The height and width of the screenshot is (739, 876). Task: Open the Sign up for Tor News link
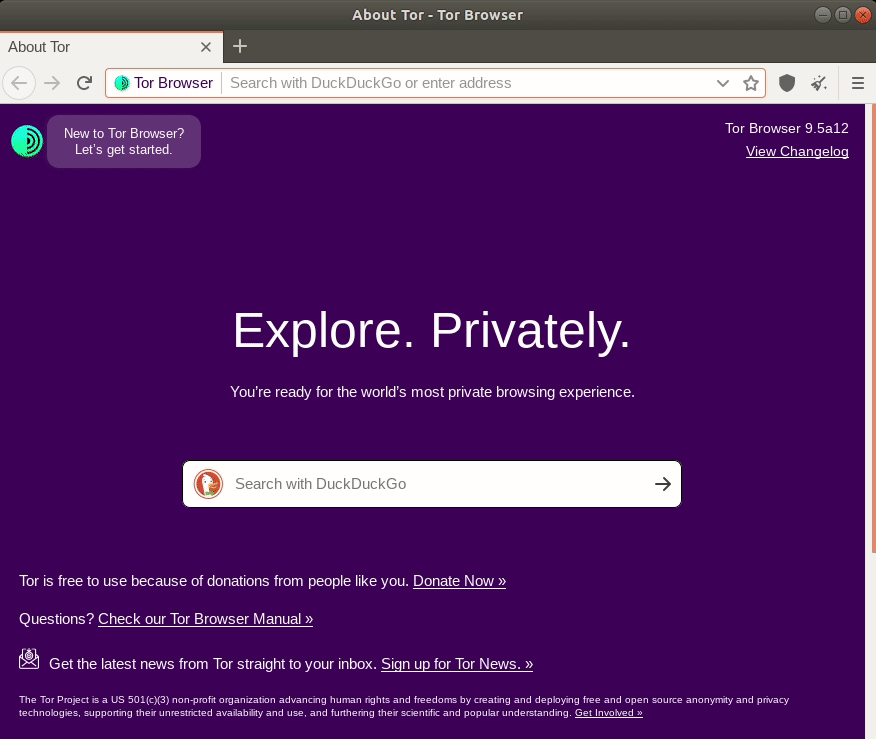pos(456,664)
